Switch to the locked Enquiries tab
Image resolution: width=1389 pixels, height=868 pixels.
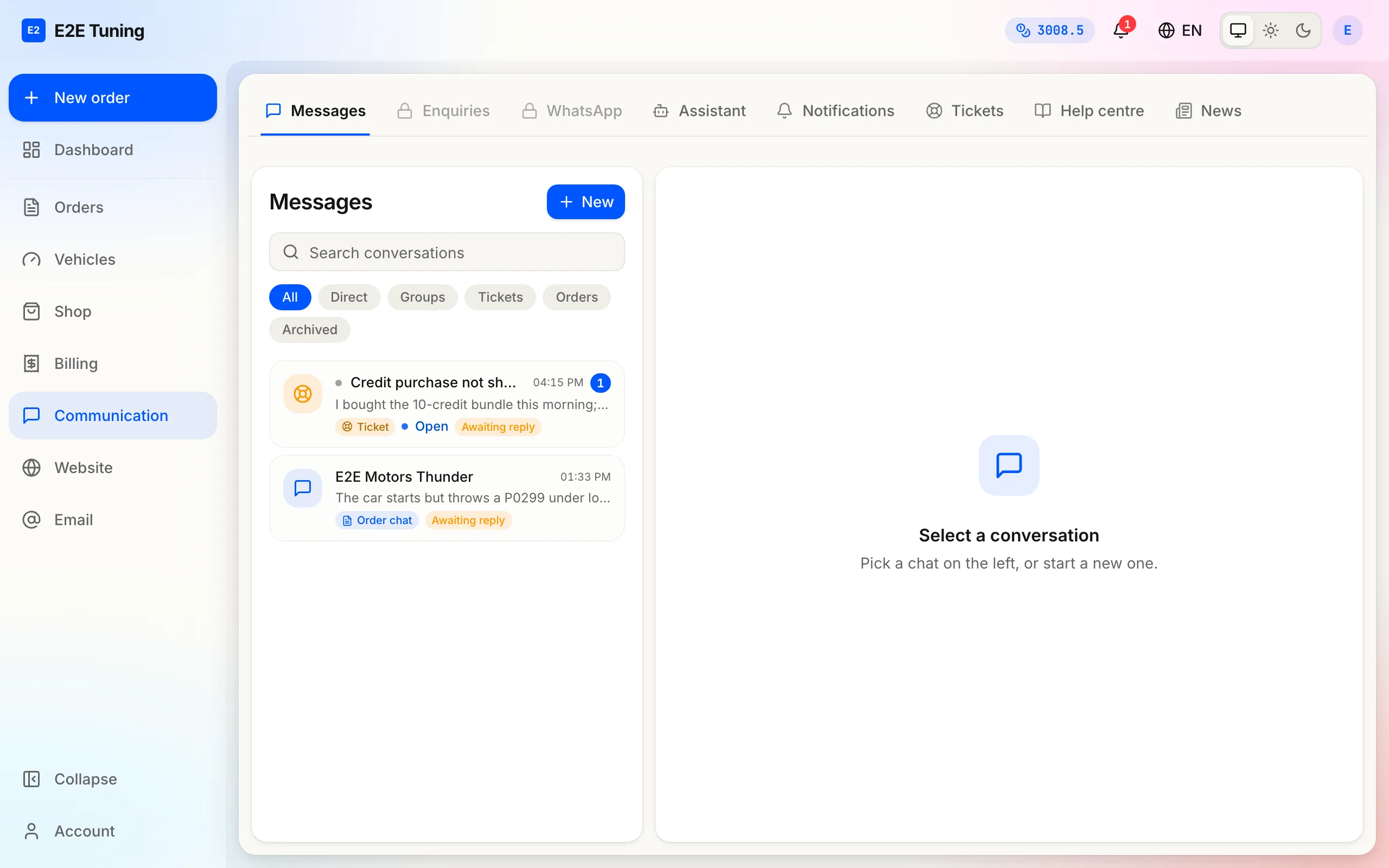point(443,111)
